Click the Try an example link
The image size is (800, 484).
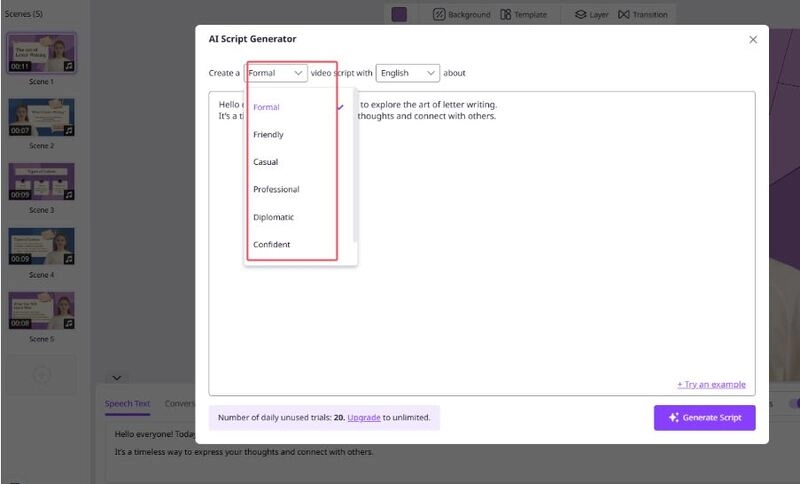[711, 385]
